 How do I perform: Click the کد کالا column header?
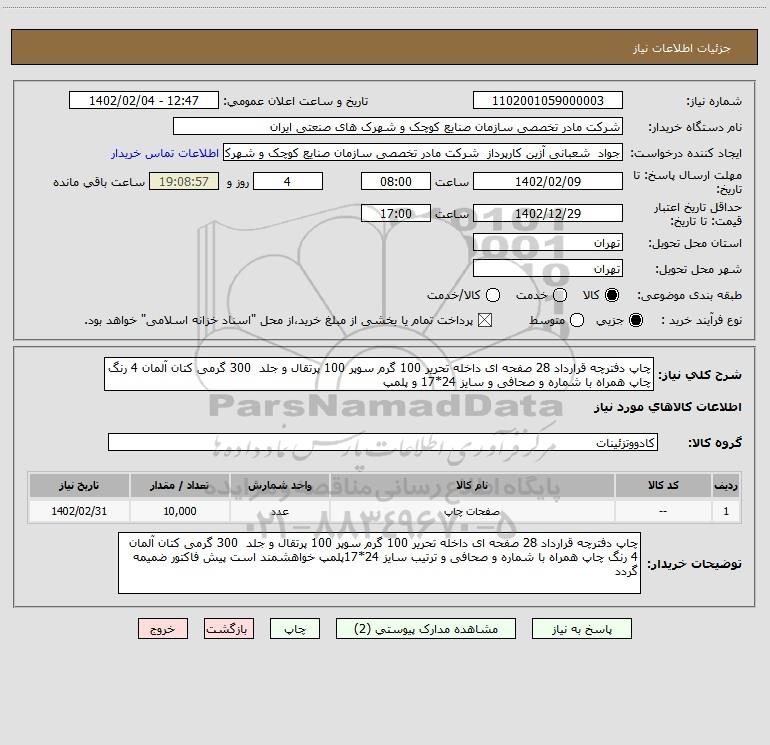663,486
